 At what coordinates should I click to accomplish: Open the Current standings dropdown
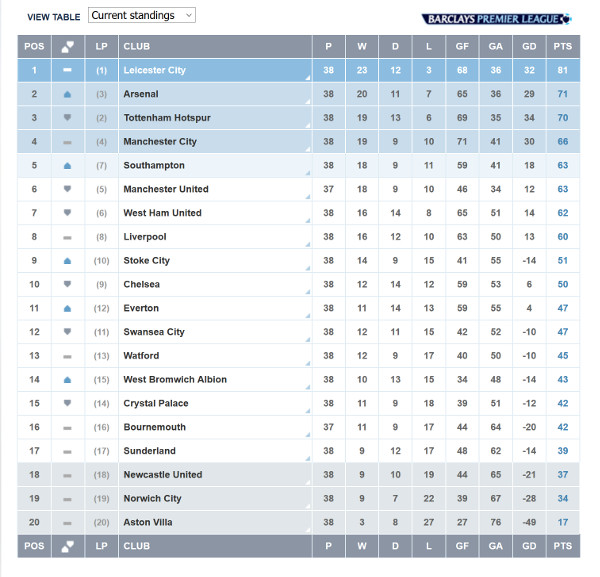pyautogui.click(x=142, y=15)
